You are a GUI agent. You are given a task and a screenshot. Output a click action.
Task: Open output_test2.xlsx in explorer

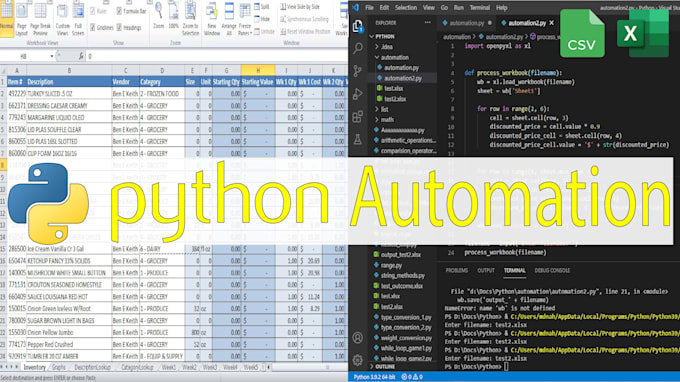400,255
